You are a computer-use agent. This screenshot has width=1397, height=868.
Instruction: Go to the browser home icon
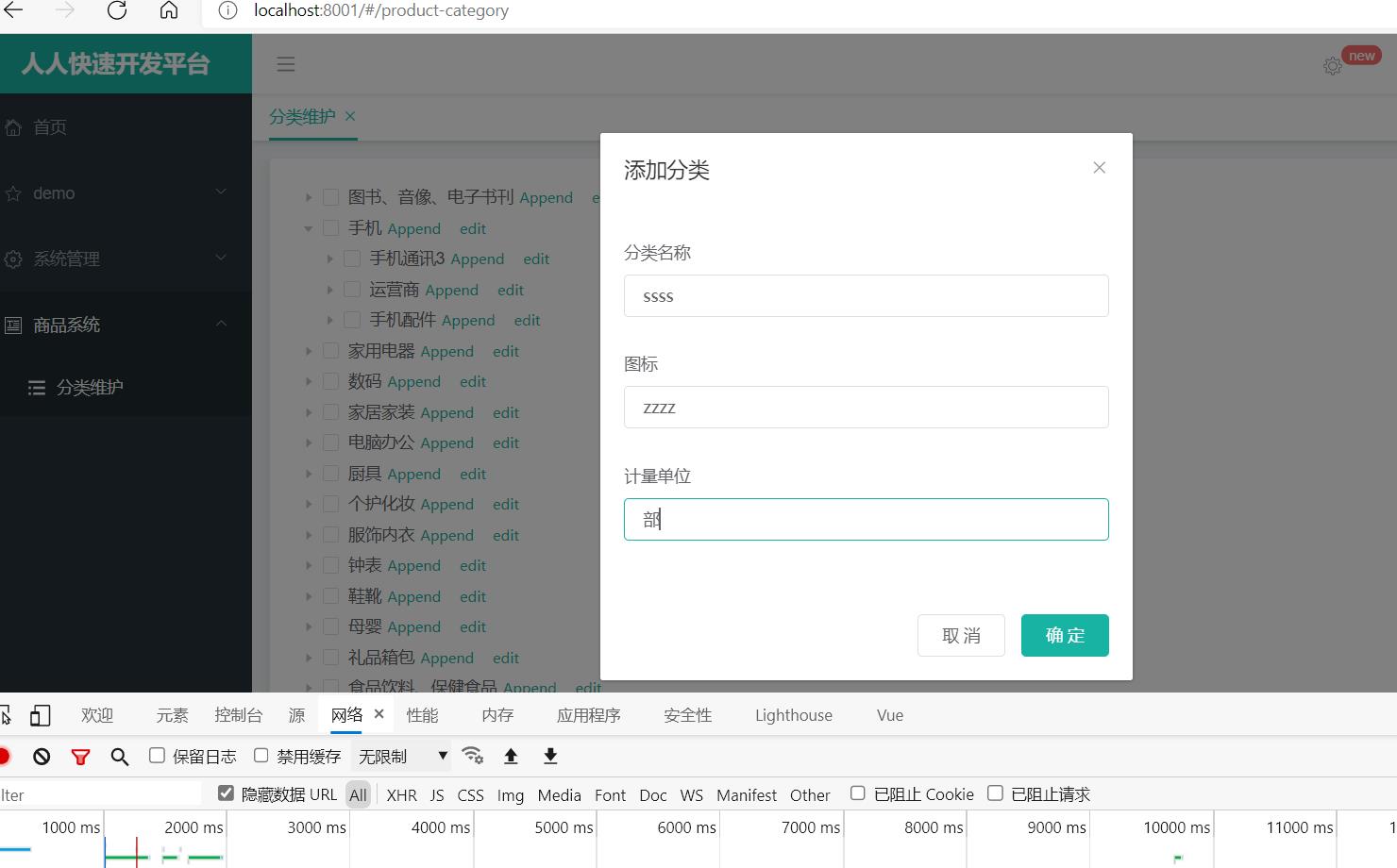pos(169,10)
